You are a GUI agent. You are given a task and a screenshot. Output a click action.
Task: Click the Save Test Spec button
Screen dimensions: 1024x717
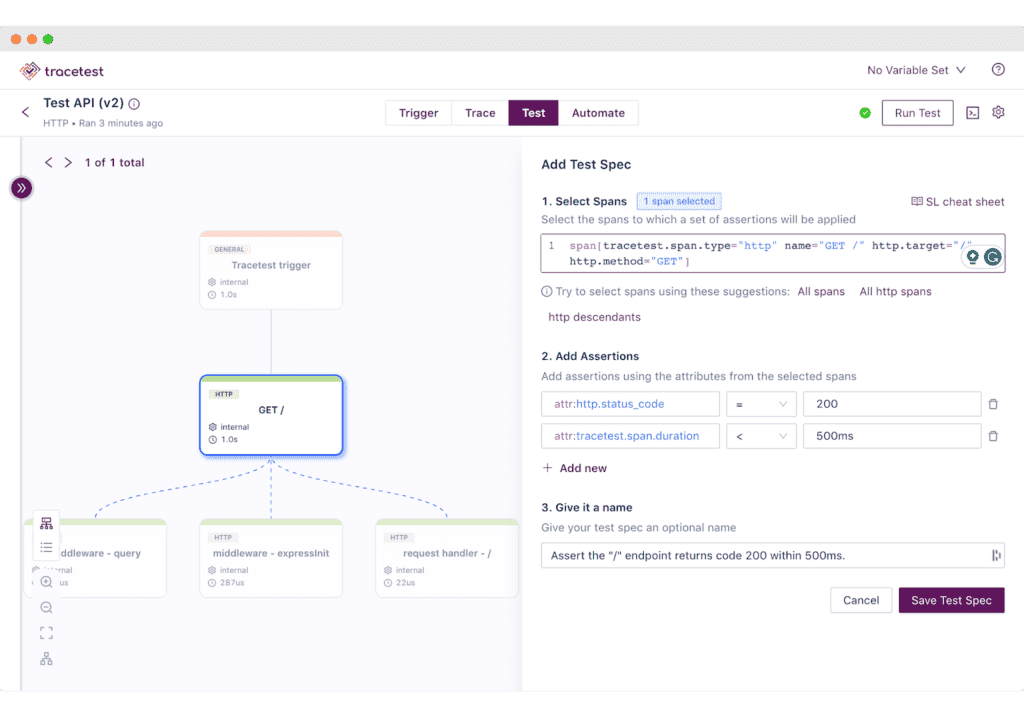coord(951,600)
